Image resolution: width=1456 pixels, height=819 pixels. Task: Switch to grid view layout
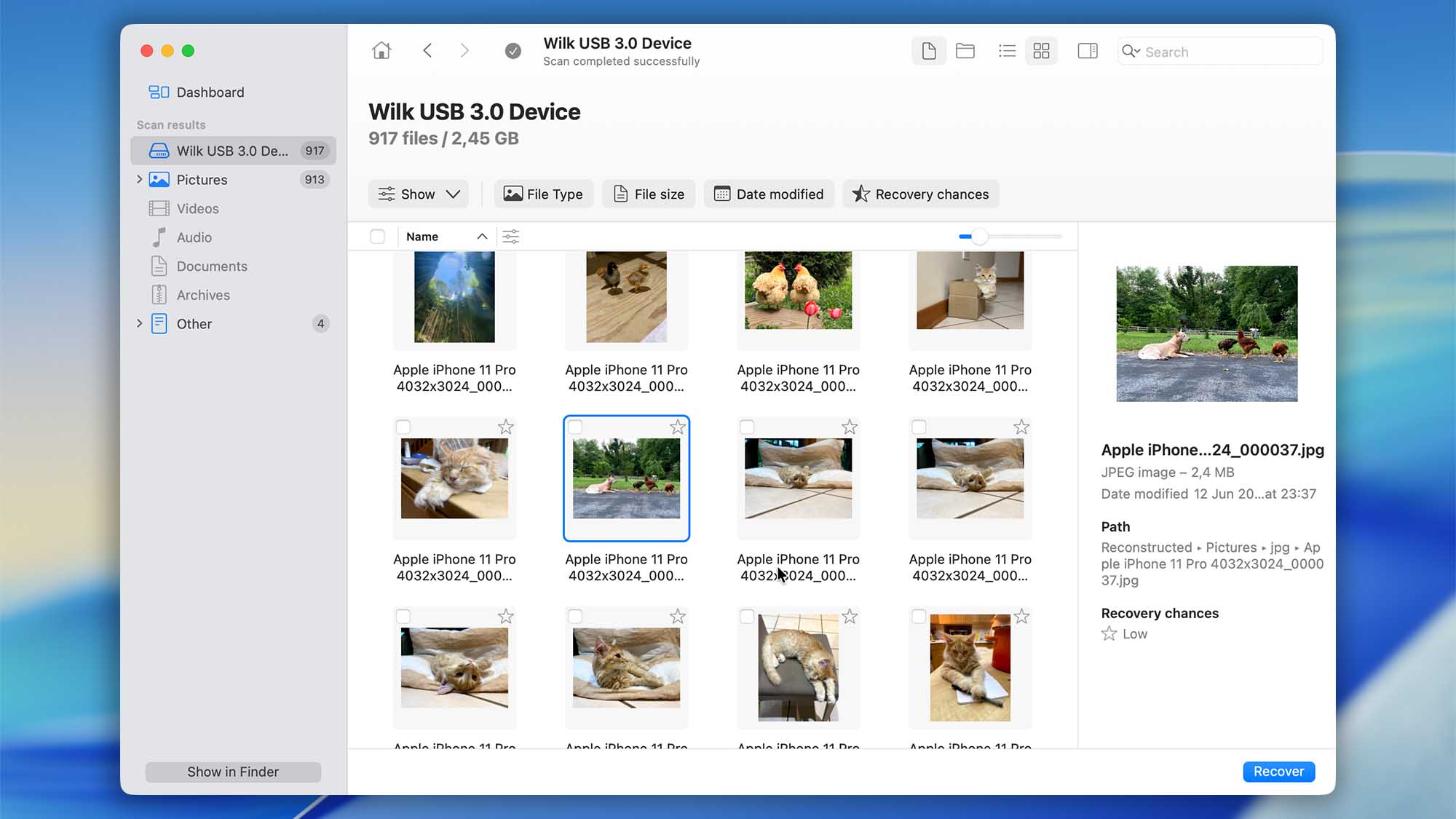(1042, 51)
